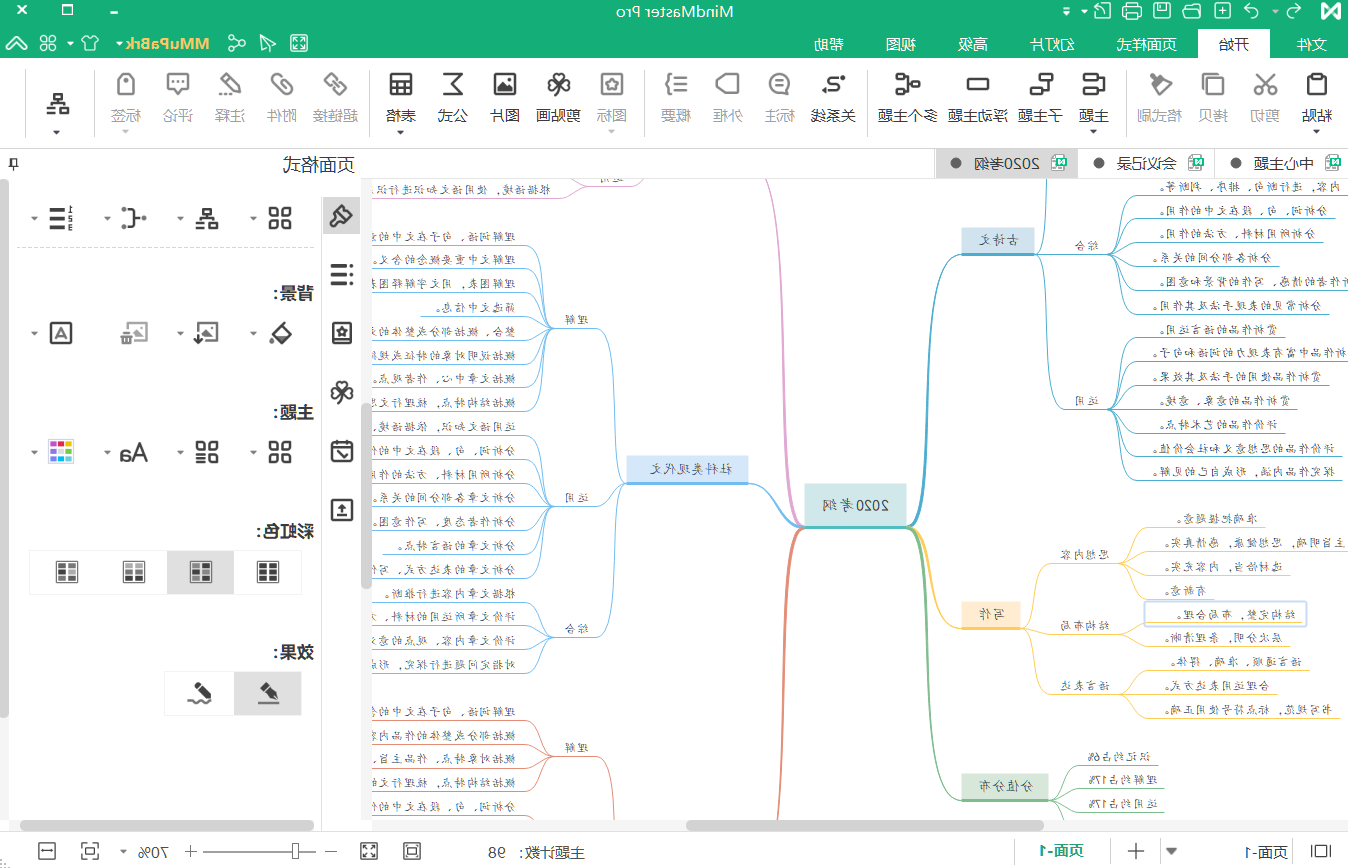Switch to the 会议记录 document tab
Viewport: 1348px width, 868px height.
(1146, 164)
